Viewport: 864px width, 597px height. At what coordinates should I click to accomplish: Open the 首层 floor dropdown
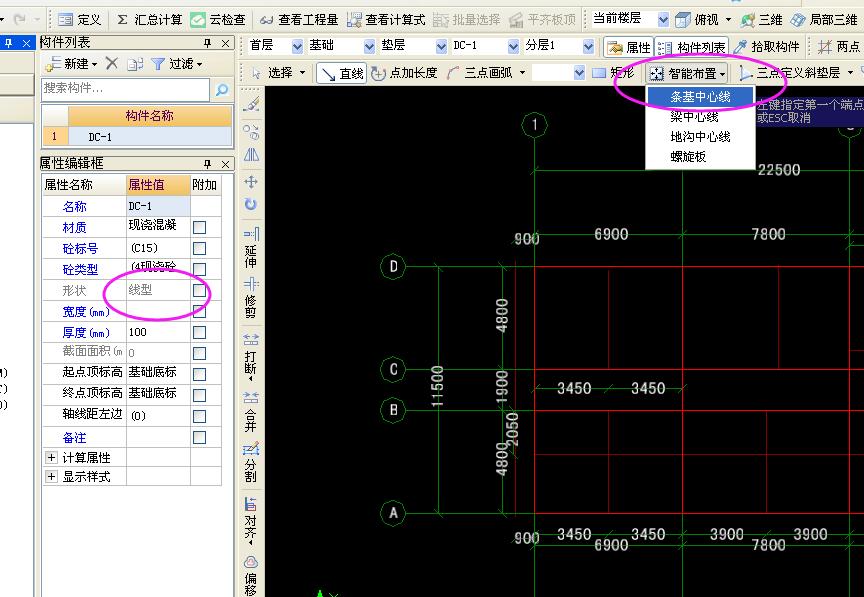click(x=297, y=46)
